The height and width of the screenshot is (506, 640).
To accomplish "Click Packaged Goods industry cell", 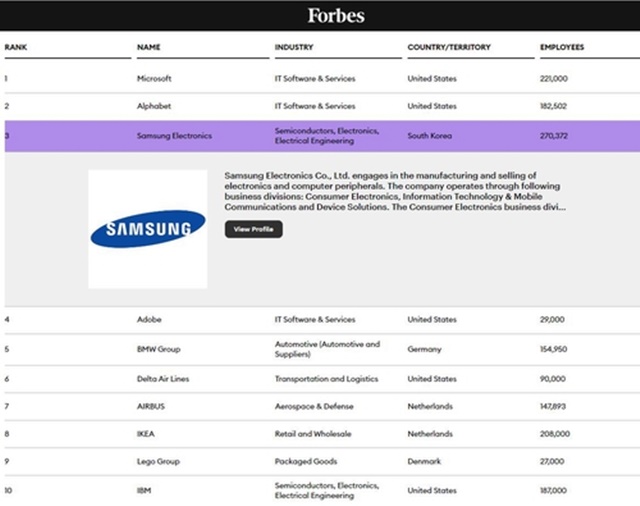I will 306,462.
